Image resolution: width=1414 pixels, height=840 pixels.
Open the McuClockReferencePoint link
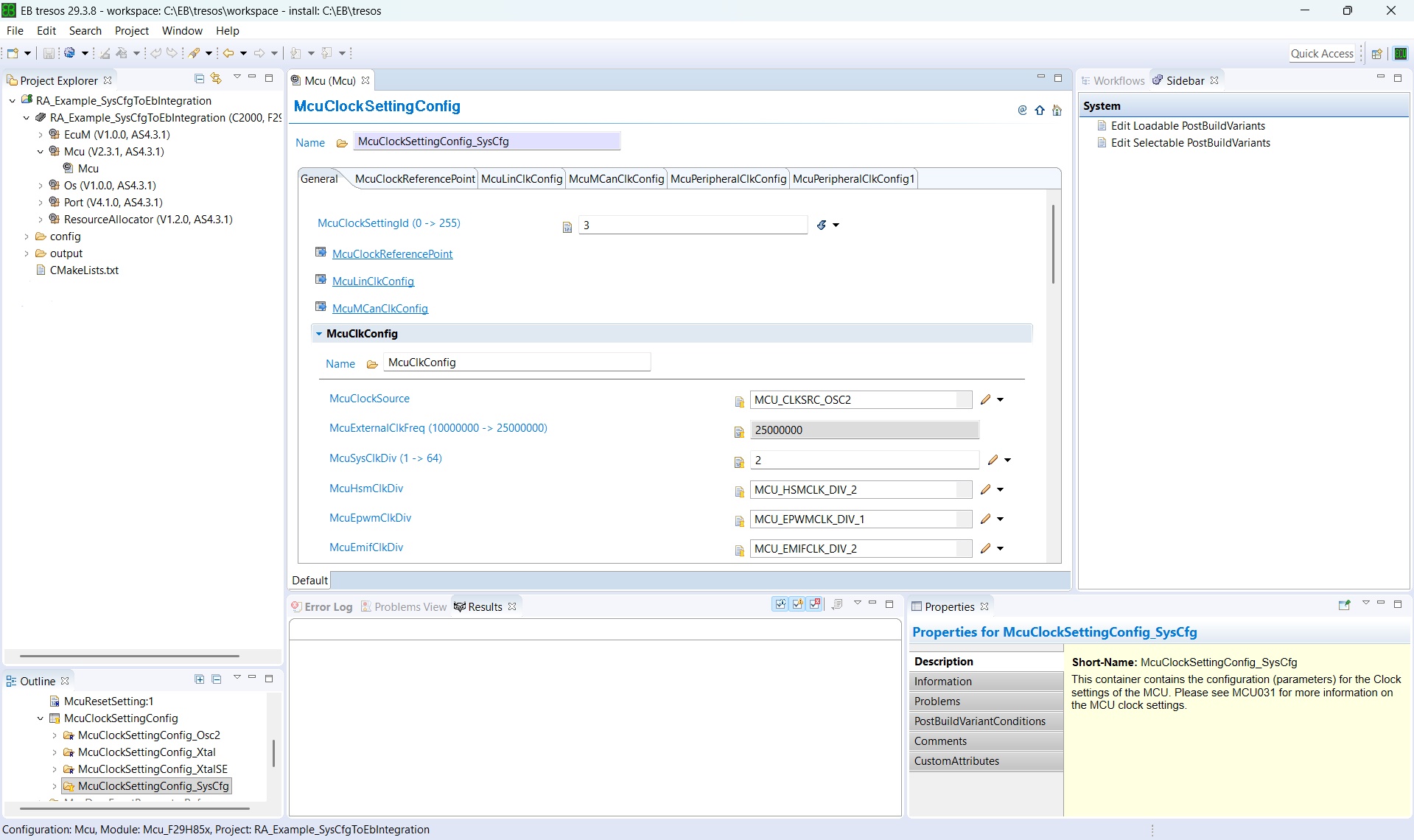click(392, 254)
